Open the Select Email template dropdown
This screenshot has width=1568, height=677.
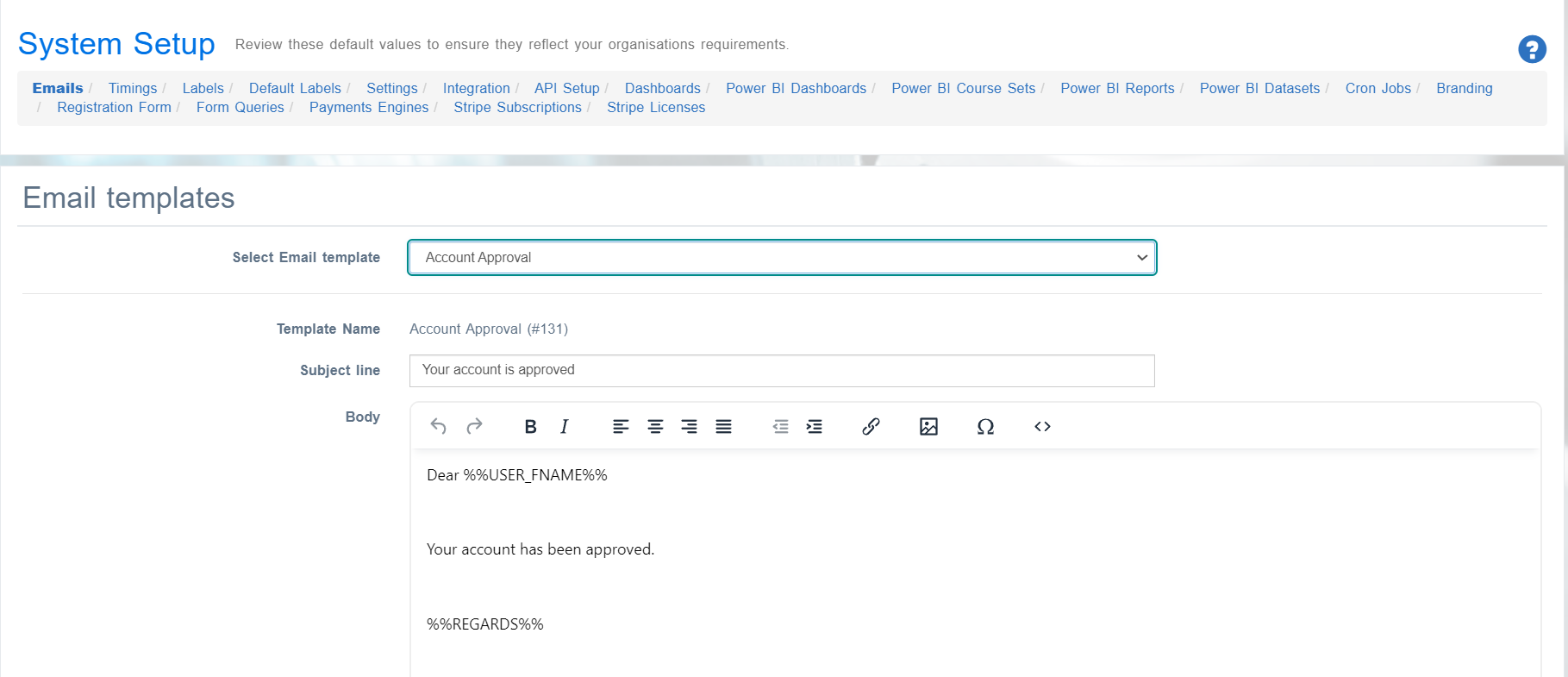782,258
